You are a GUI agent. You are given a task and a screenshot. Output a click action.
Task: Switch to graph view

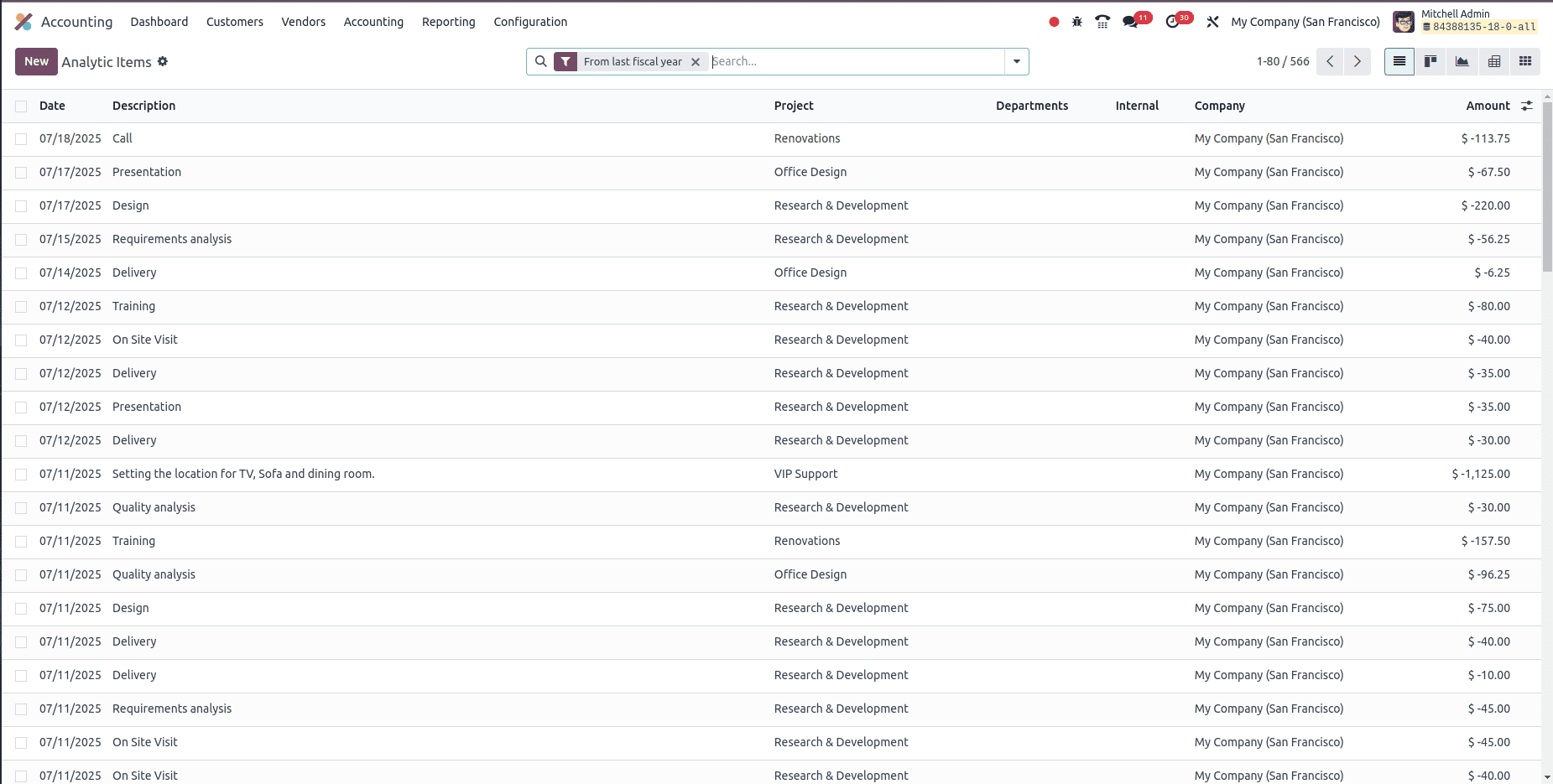tap(1462, 61)
